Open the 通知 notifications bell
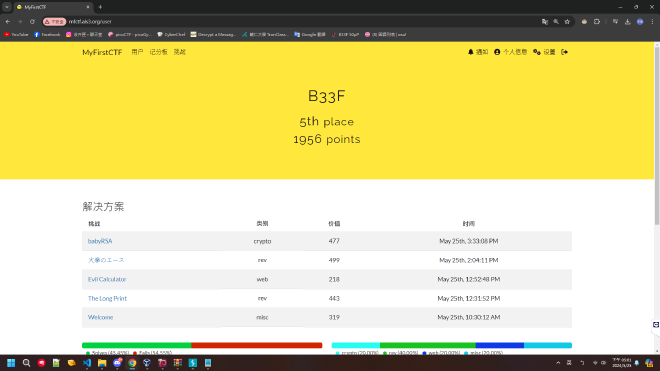Image resolution: width=660 pixels, height=371 pixels. click(478, 52)
